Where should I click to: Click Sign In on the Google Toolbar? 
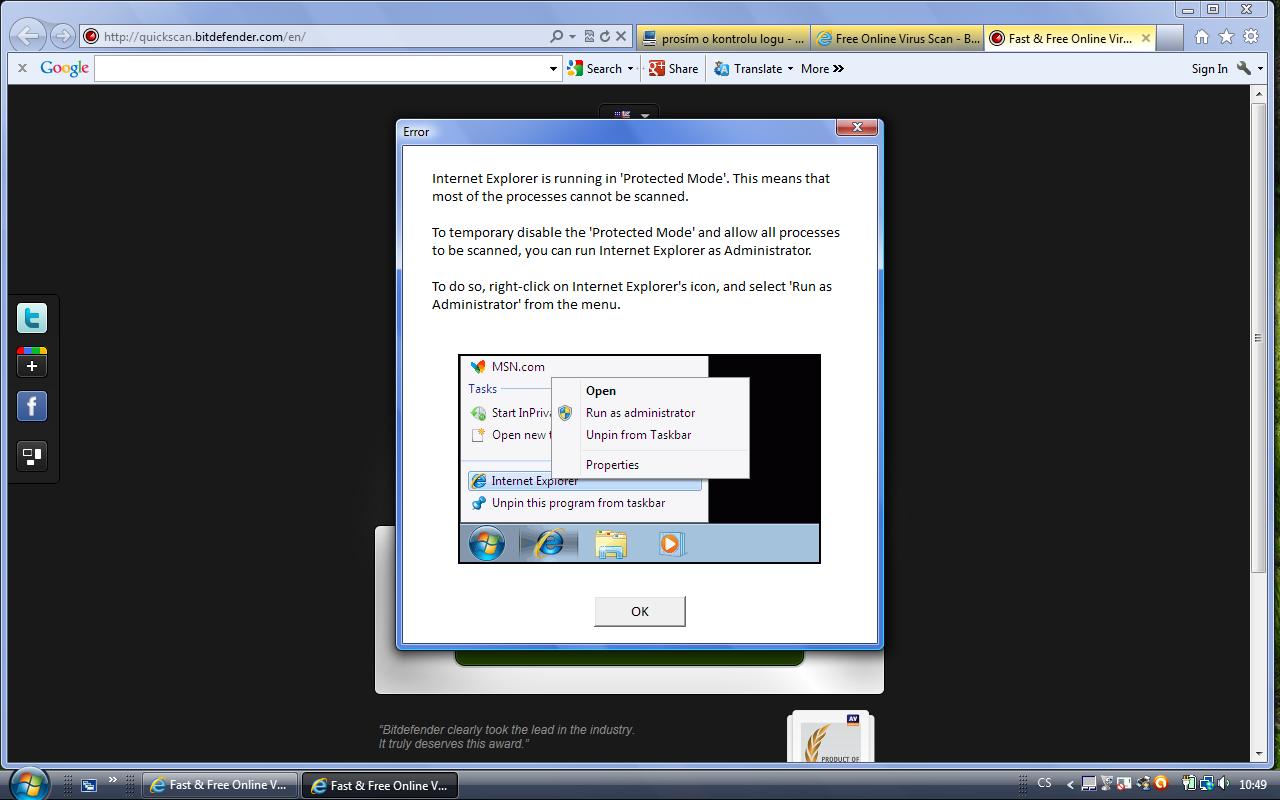pyautogui.click(x=1209, y=68)
